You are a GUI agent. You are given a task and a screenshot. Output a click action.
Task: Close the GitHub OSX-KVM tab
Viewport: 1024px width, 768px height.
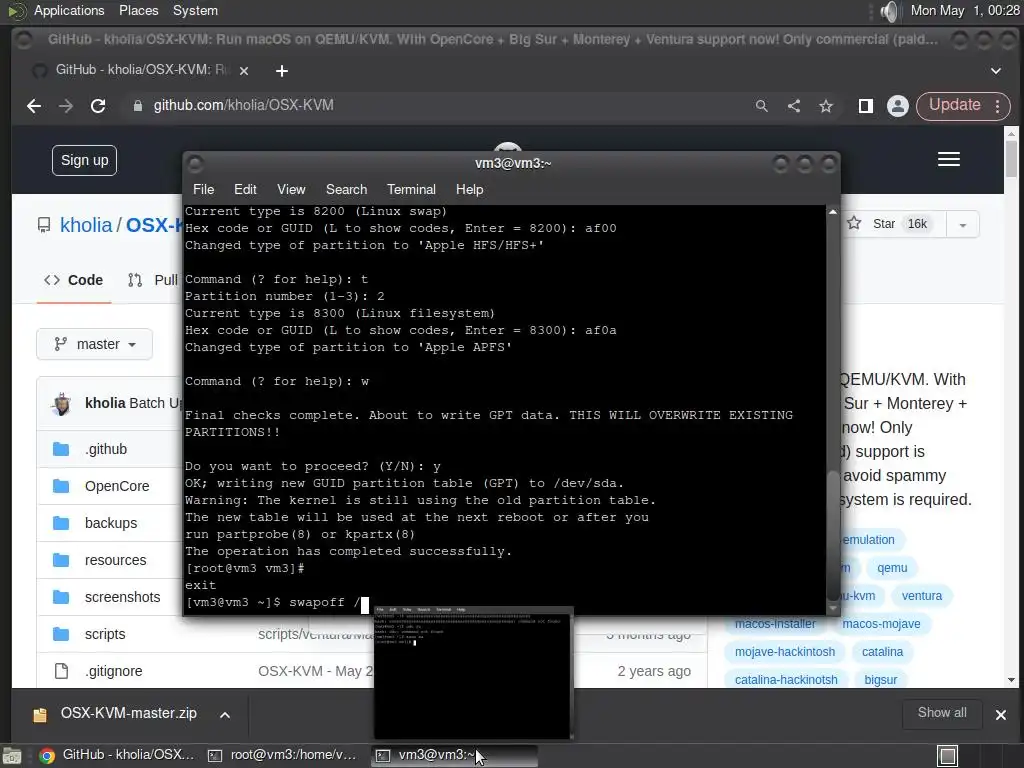(x=244, y=71)
